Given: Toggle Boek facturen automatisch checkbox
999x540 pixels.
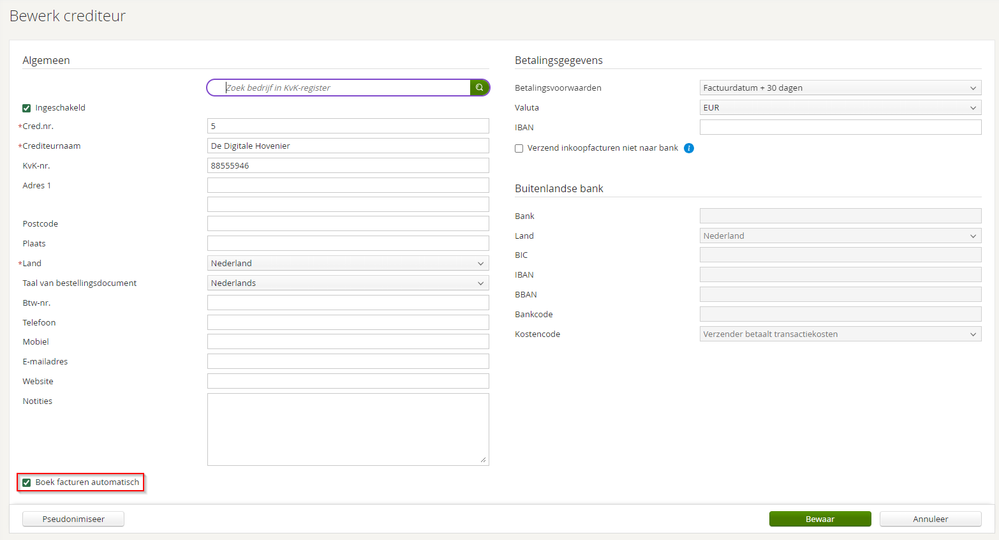Looking at the screenshot, I should pos(27,483).
